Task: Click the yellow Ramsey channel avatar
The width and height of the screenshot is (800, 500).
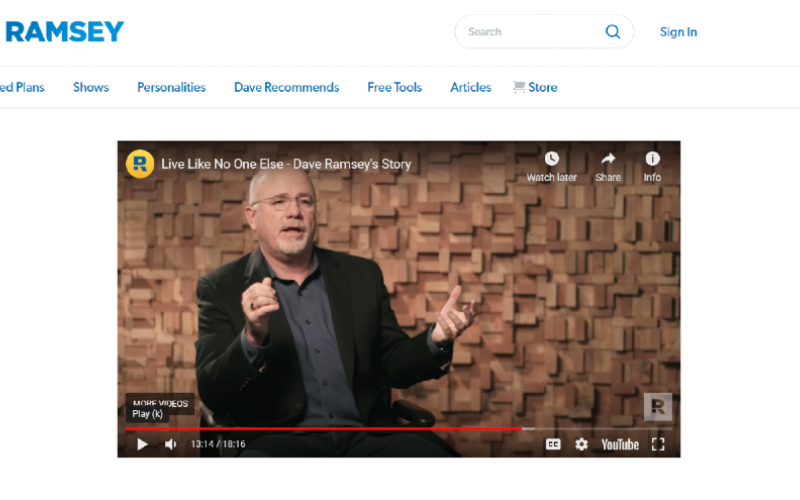Action: point(140,164)
